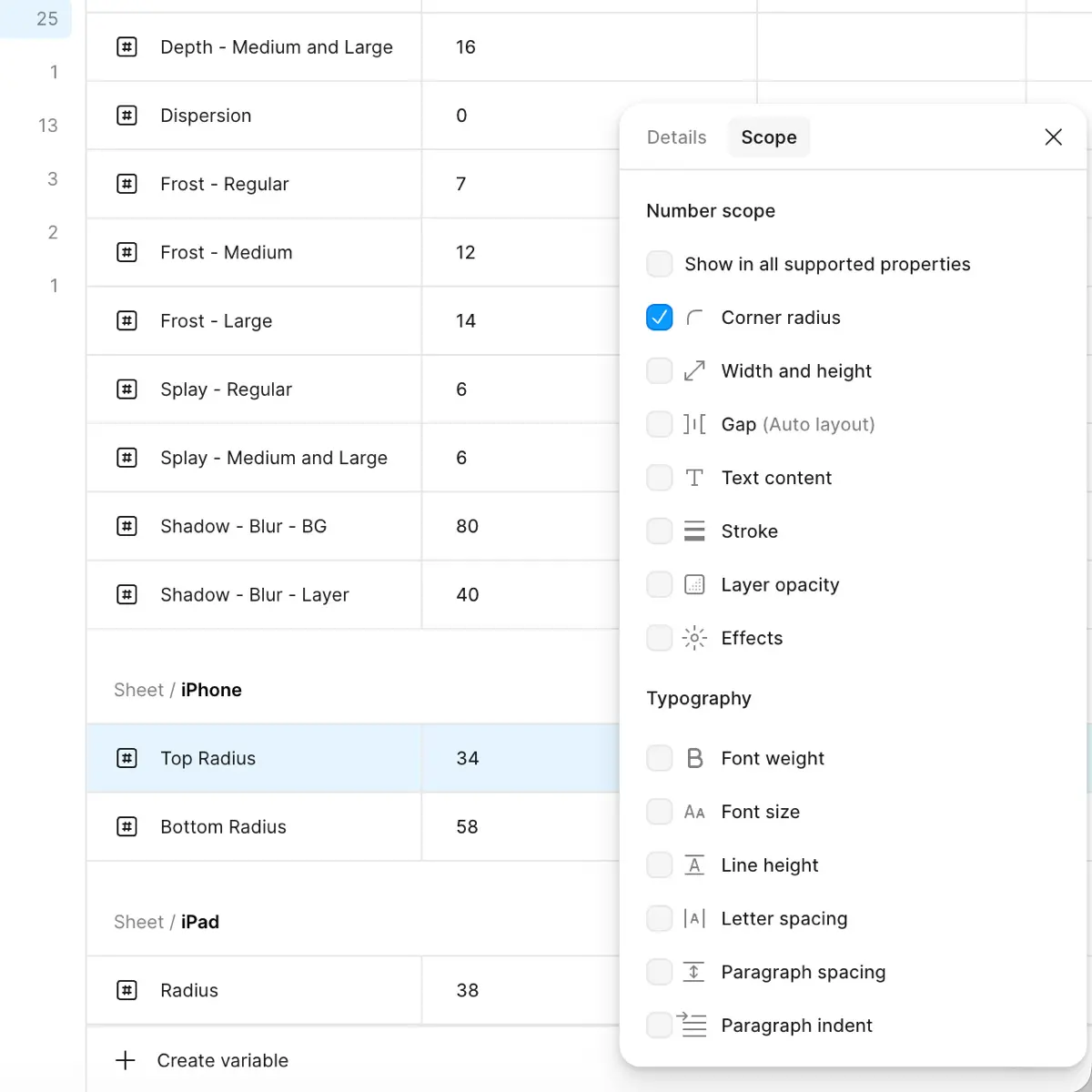This screenshot has width=1092, height=1092.
Task: Click the Paragraph indent icon
Action: pyautogui.click(x=692, y=1025)
